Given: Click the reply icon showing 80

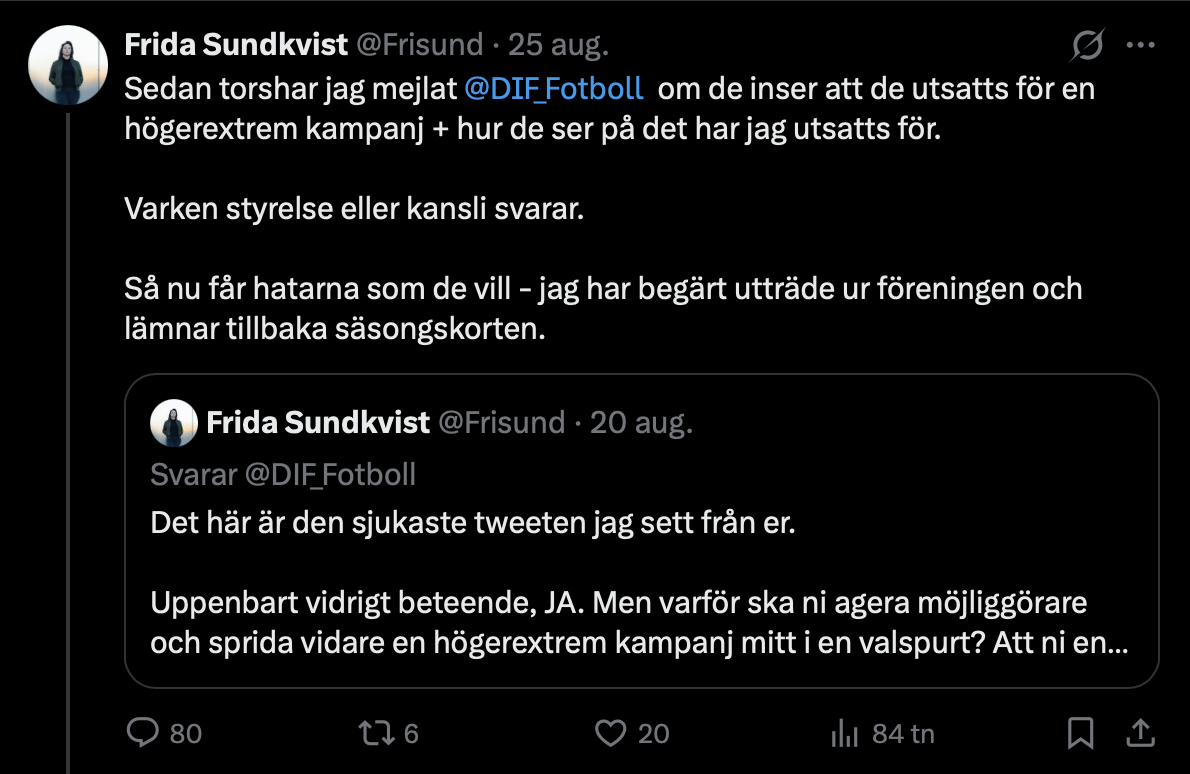Looking at the screenshot, I should 142,732.
